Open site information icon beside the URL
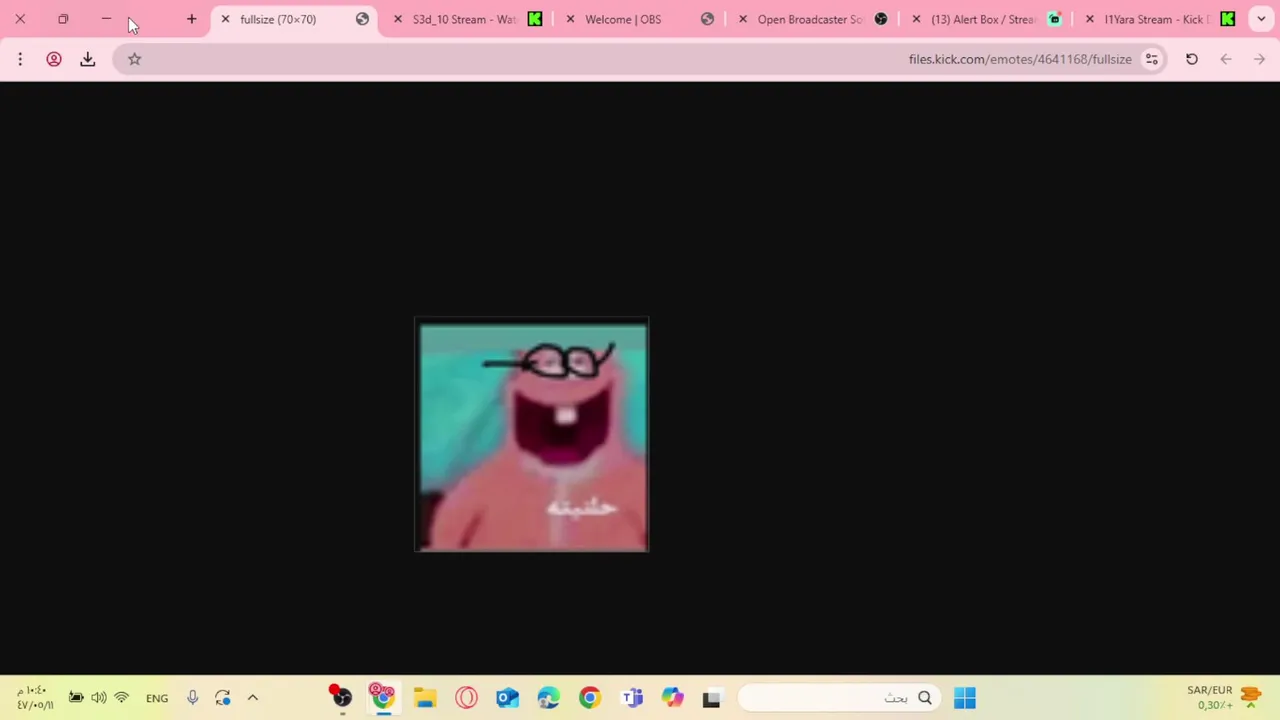This screenshot has height=720, width=1280. click(x=1152, y=59)
